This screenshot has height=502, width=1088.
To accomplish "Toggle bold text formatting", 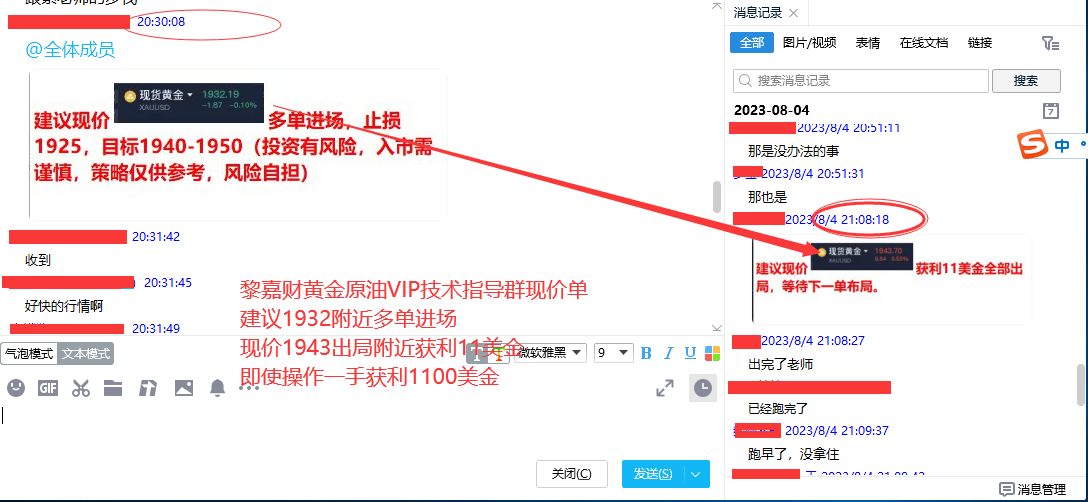I will tap(646, 353).
